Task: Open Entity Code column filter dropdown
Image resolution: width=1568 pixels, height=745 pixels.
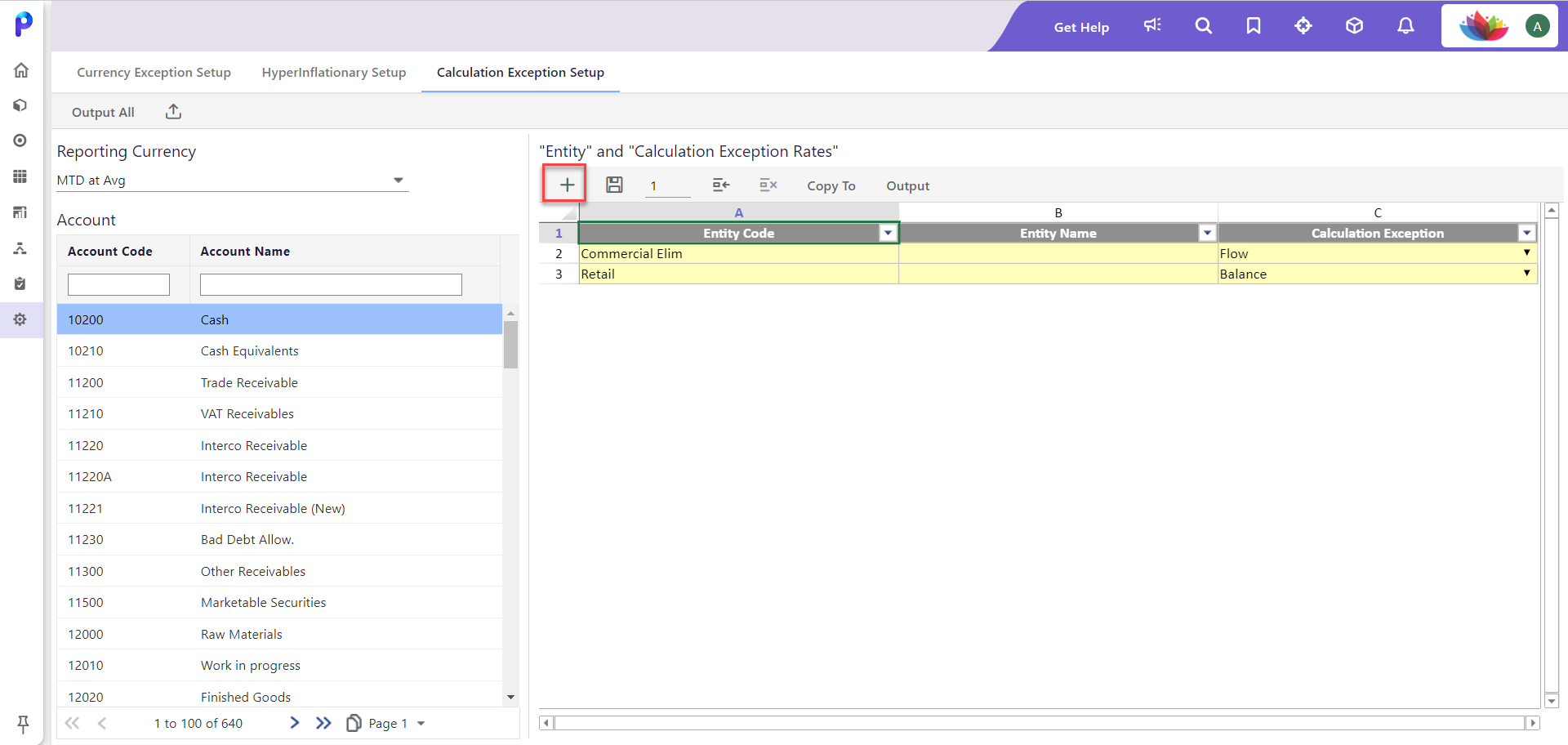Action: point(888,234)
